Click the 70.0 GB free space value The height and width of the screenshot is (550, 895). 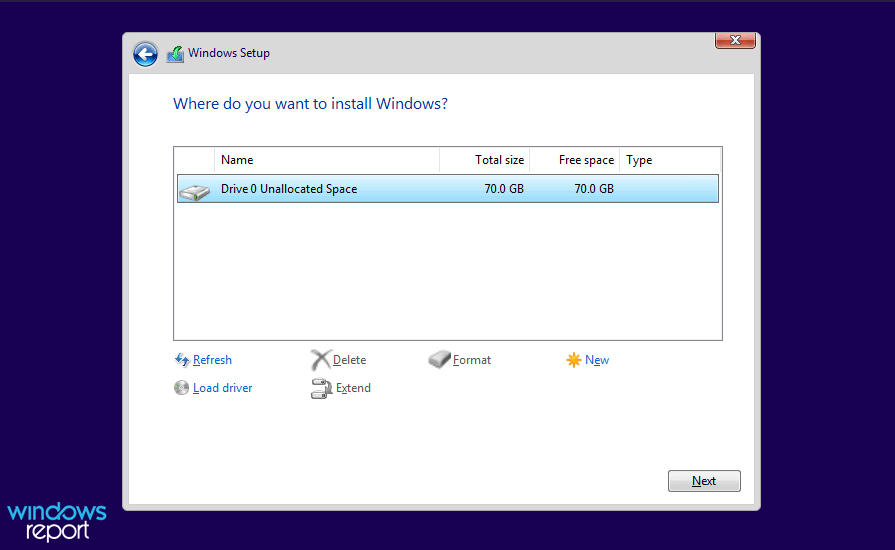coord(594,189)
